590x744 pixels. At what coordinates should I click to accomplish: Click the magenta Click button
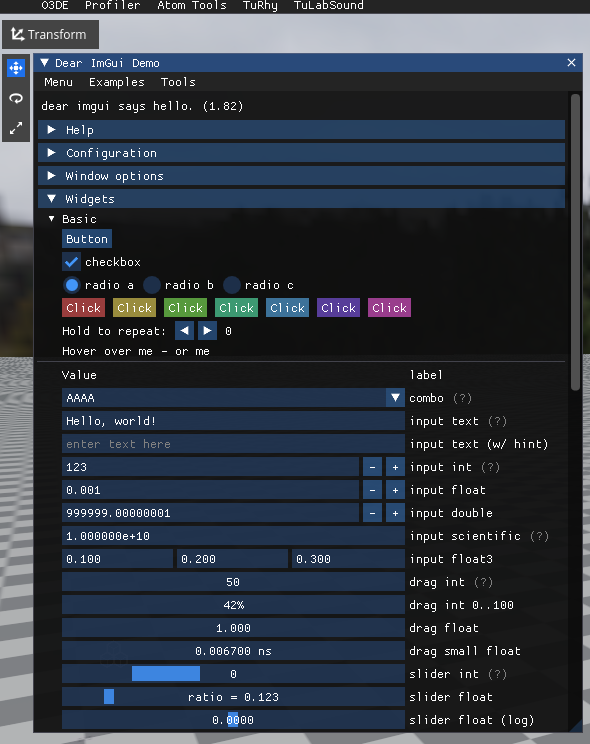pyautogui.click(x=389, y=308)
